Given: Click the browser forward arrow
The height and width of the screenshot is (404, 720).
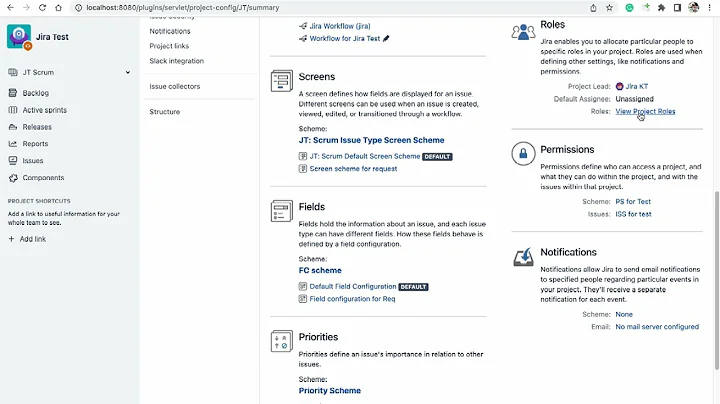Looking at the screenshot, I should point(26,8).
